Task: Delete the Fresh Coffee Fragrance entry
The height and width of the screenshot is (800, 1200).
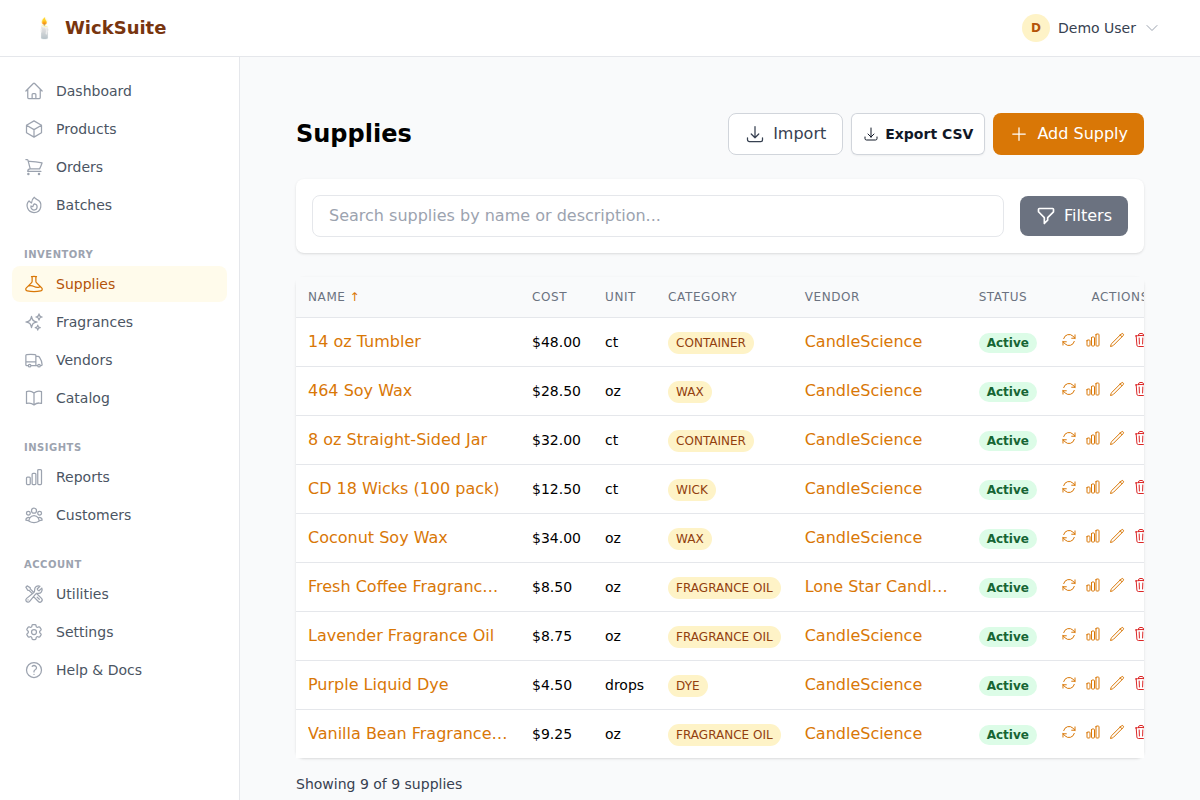Action: [1140, 585]
